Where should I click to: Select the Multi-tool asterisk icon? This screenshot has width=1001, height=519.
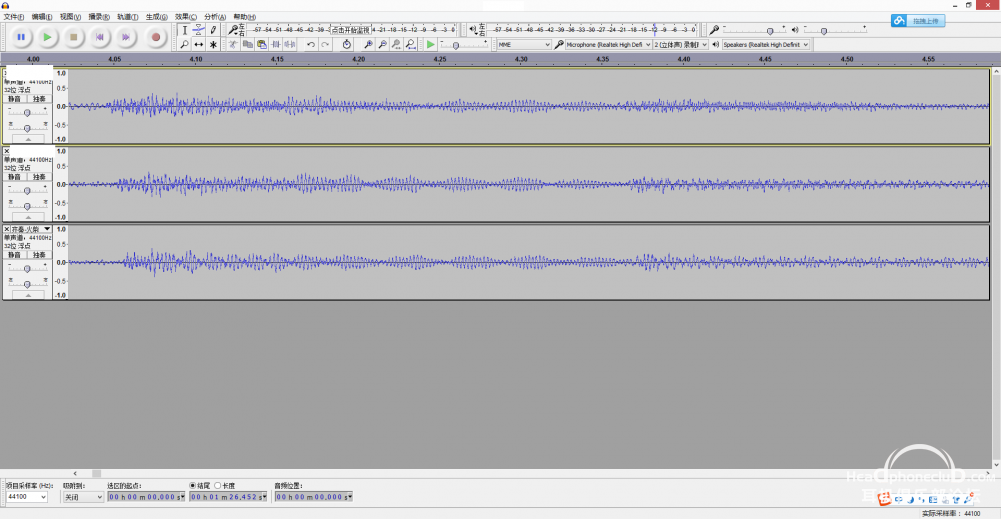coord(213,45)
